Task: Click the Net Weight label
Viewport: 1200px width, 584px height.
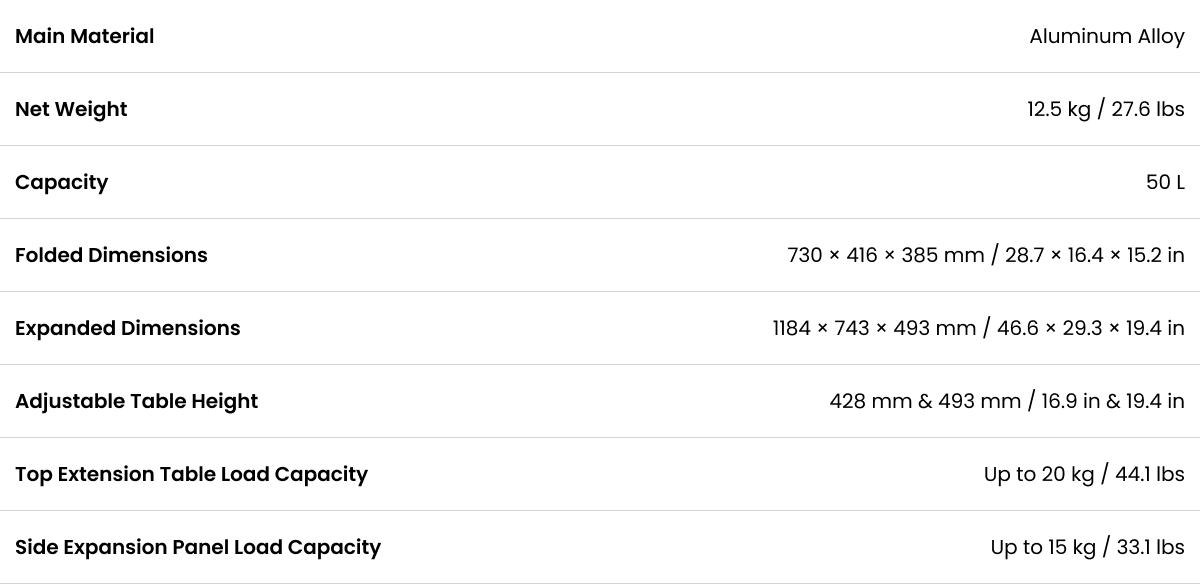Action: [x=71, y=109]
